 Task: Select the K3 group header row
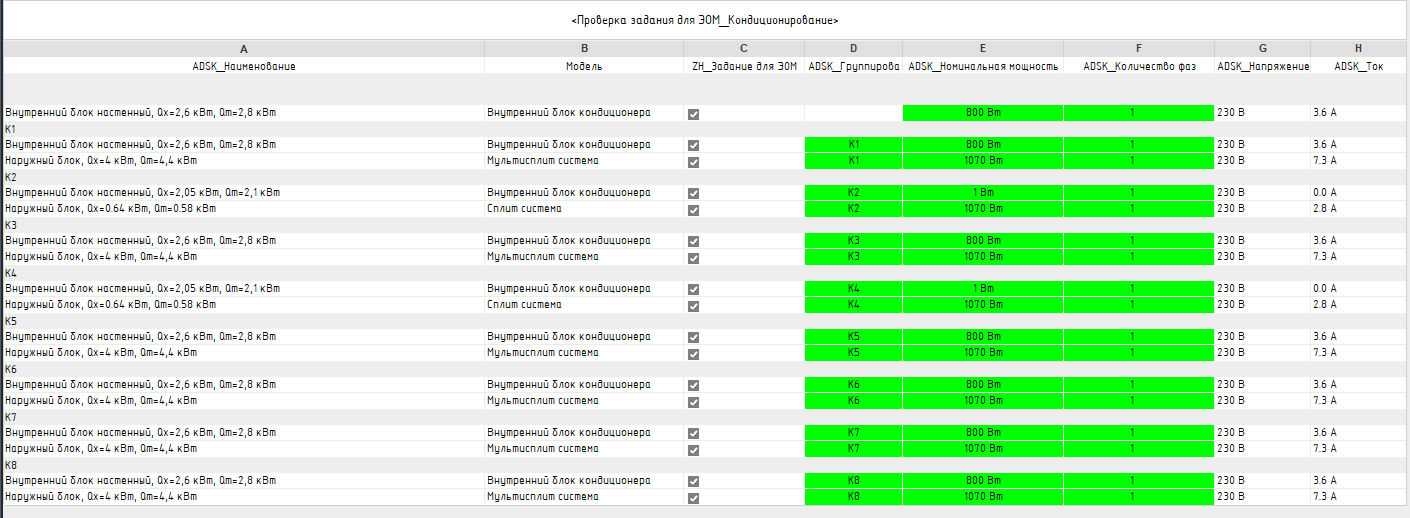[705, 225]
